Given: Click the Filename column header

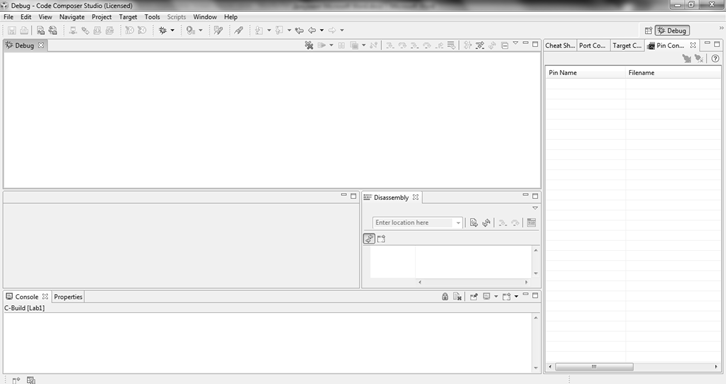Looking at the screenshot, I should tap(673, 73).
